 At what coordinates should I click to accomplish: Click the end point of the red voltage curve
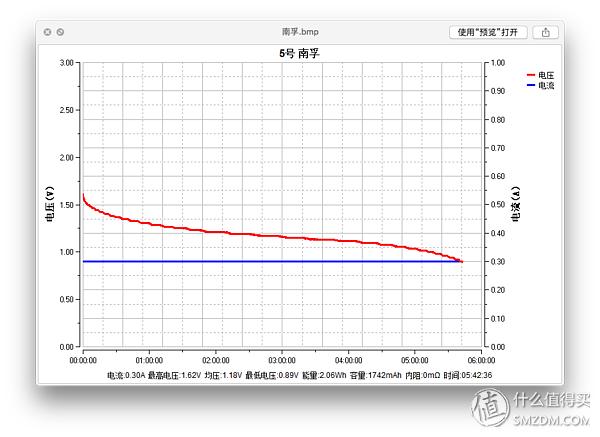point(462,262)
